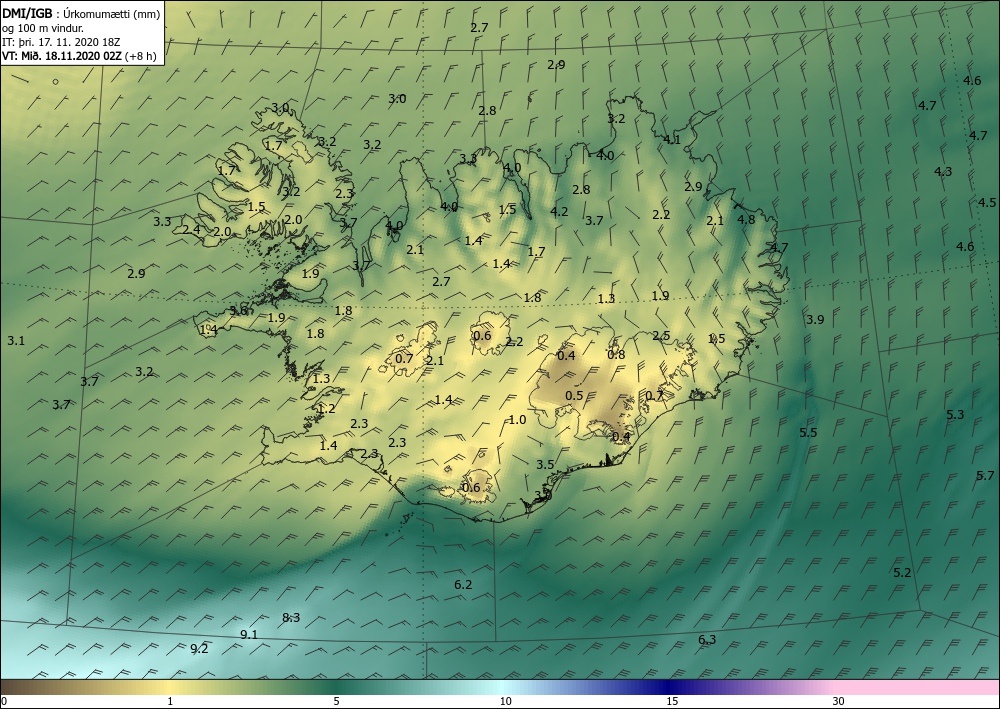This screenshot has height=709, width=1000.
Task: Click the title 'DMI/IGB : Úrkomumætti (mm)'
Action: coord(82,15)
